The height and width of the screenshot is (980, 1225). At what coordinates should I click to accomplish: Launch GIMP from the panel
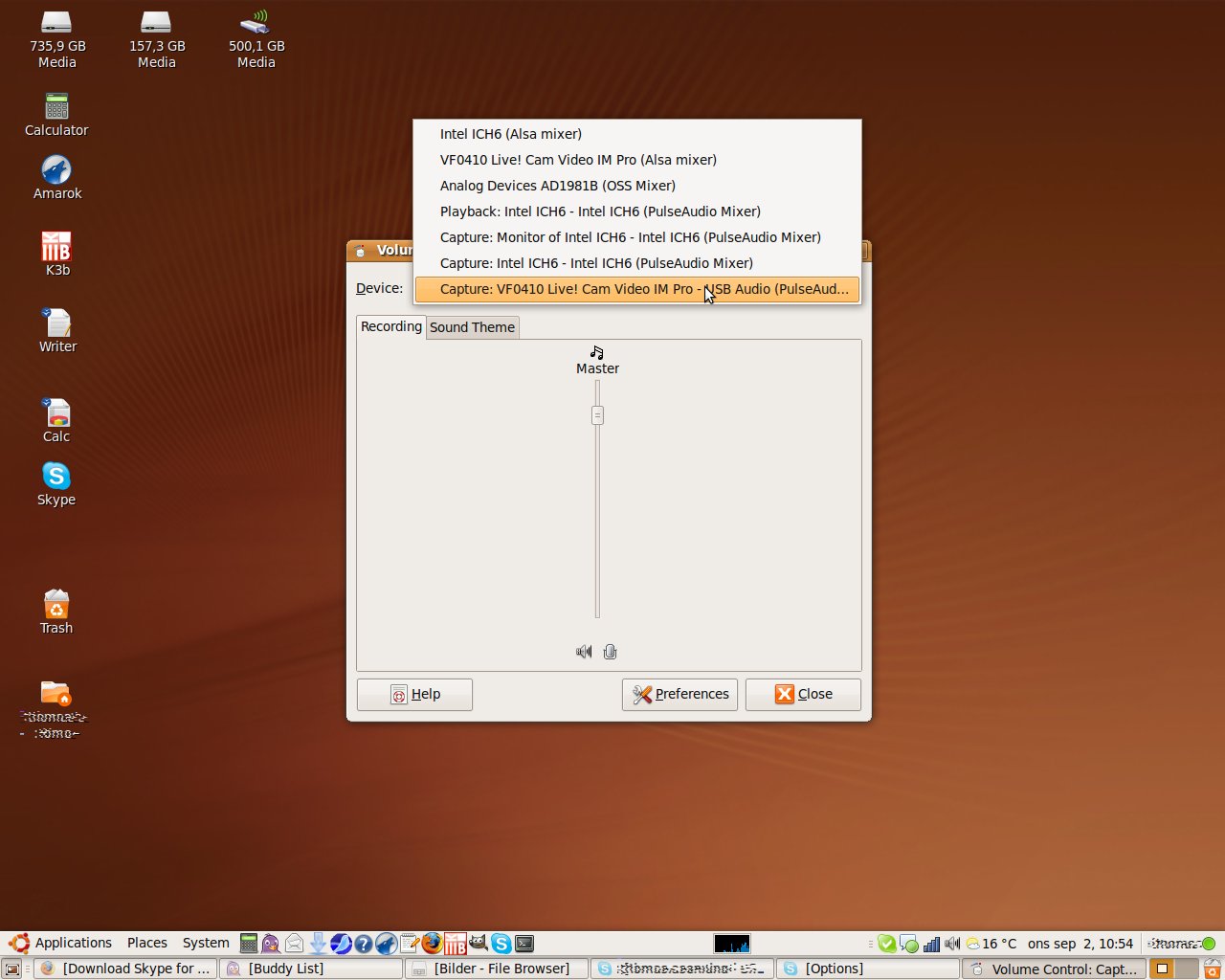point(479,944)
